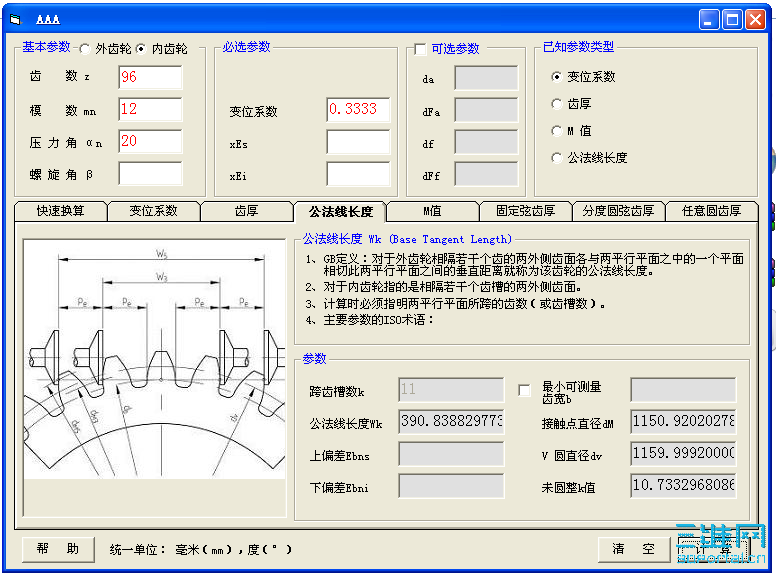
Task: Minimize the AAA window
Action: tap(709, 20)
